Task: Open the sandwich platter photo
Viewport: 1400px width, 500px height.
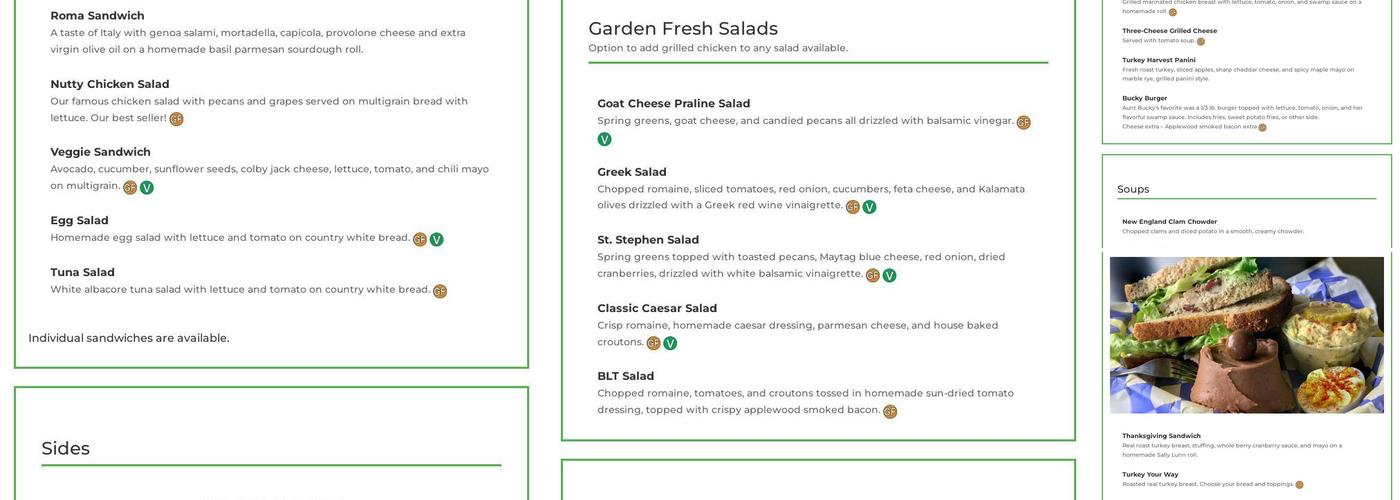Action: click(x=1246, y=335)
